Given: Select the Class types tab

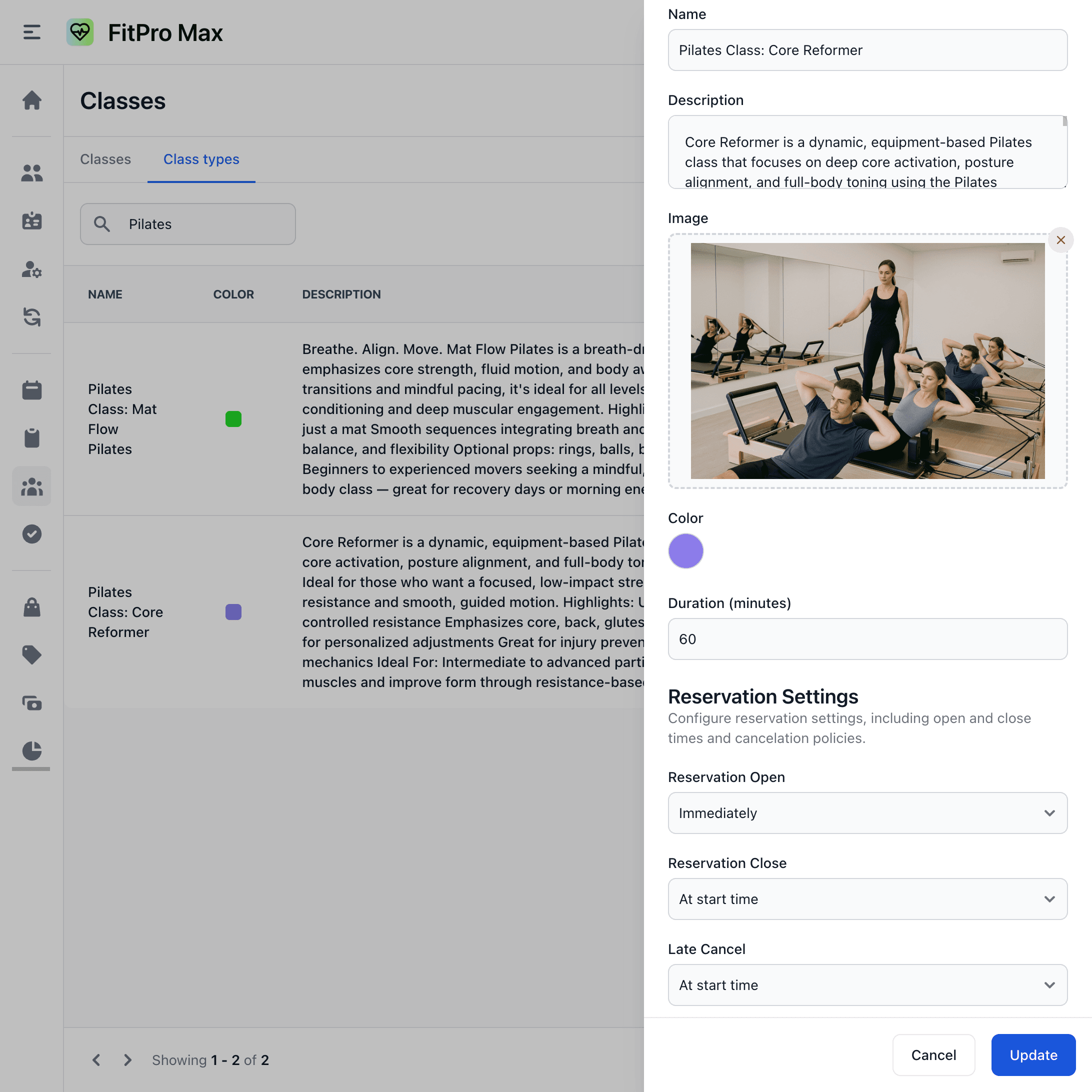Looking at the screenshot, I should click(200, 159).
